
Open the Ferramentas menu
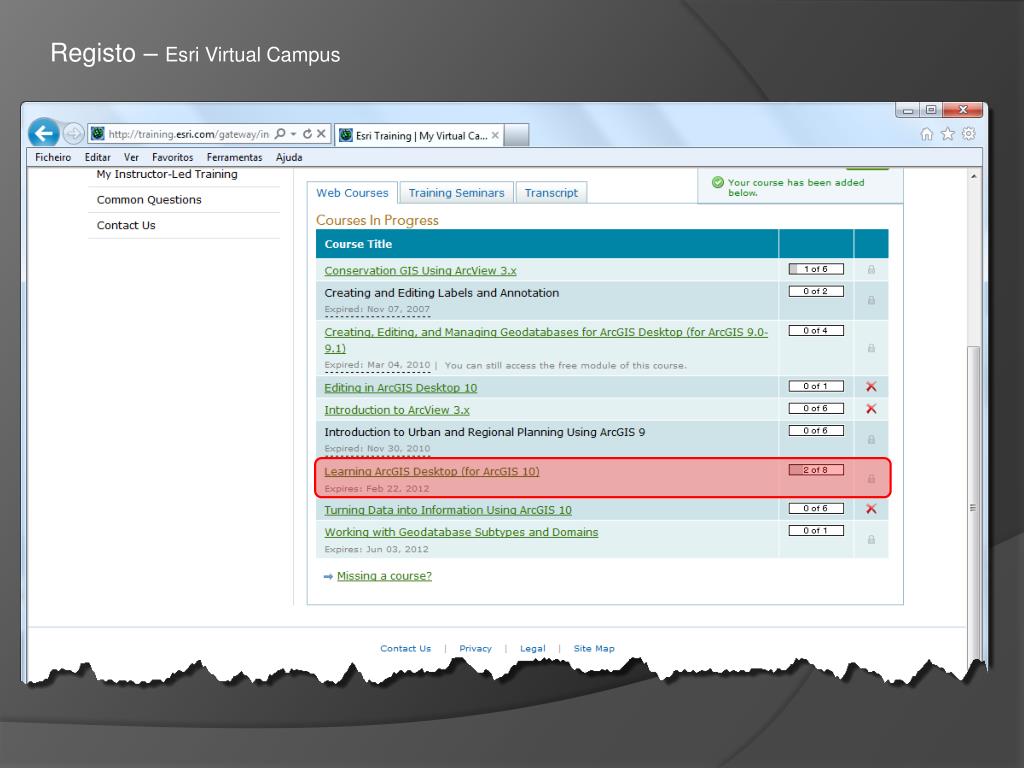(234, 157)
